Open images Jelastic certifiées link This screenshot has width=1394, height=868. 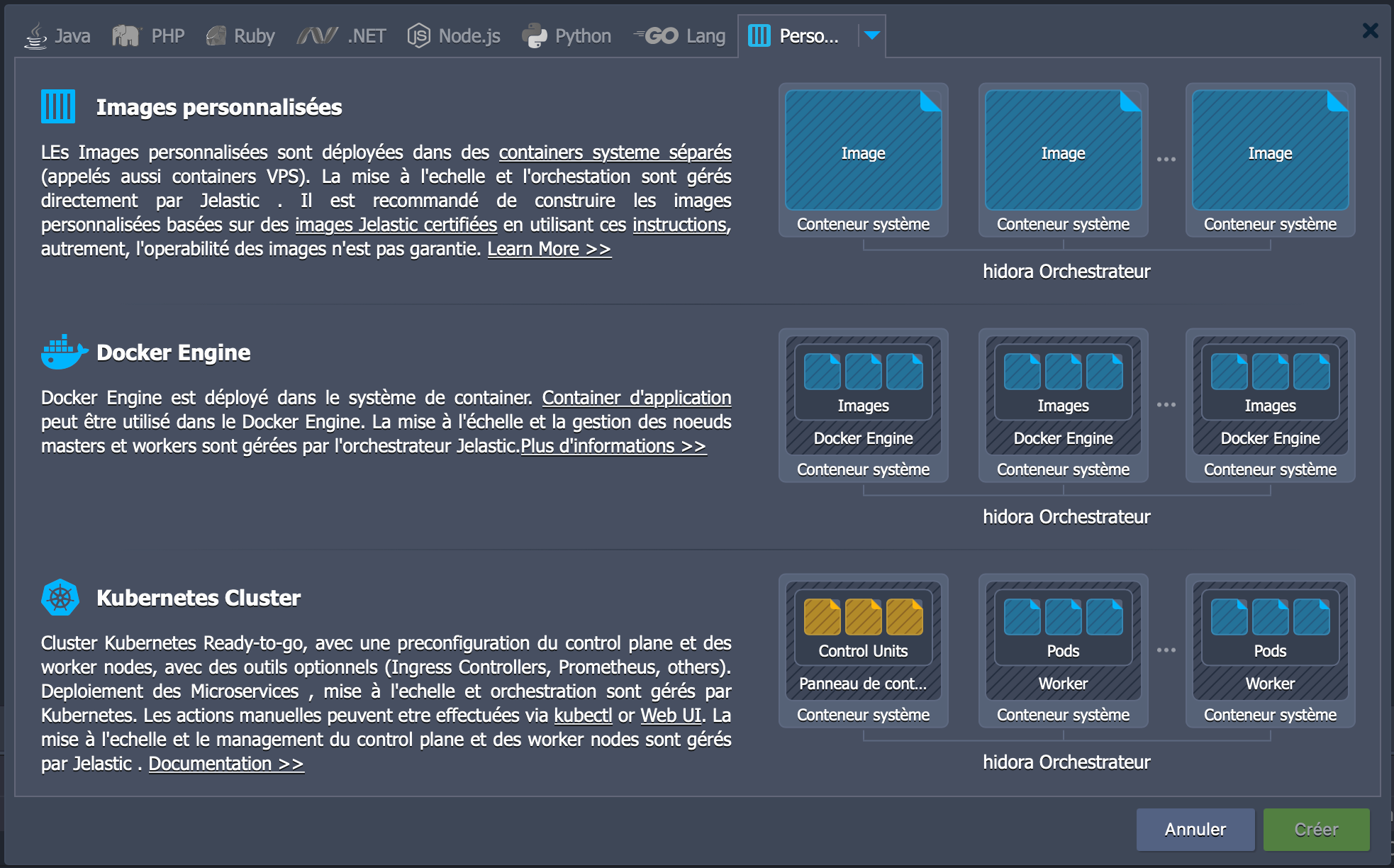click(x=396, y=225)
